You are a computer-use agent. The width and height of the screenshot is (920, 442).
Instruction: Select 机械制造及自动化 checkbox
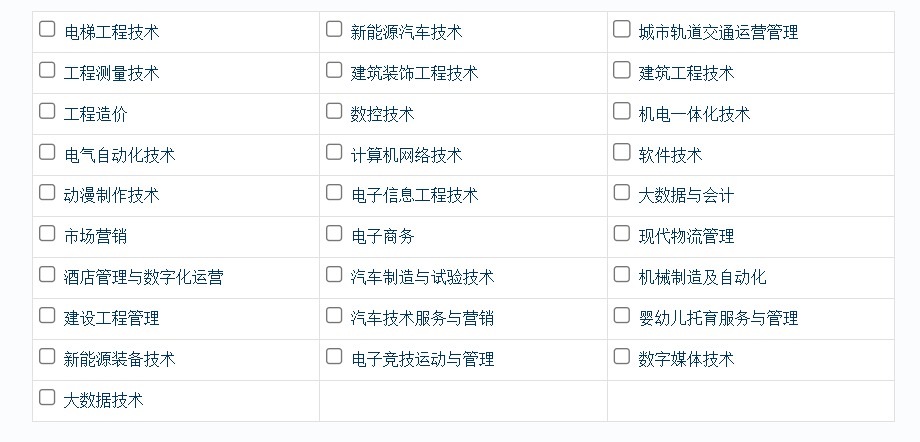[x=621, y=275]
